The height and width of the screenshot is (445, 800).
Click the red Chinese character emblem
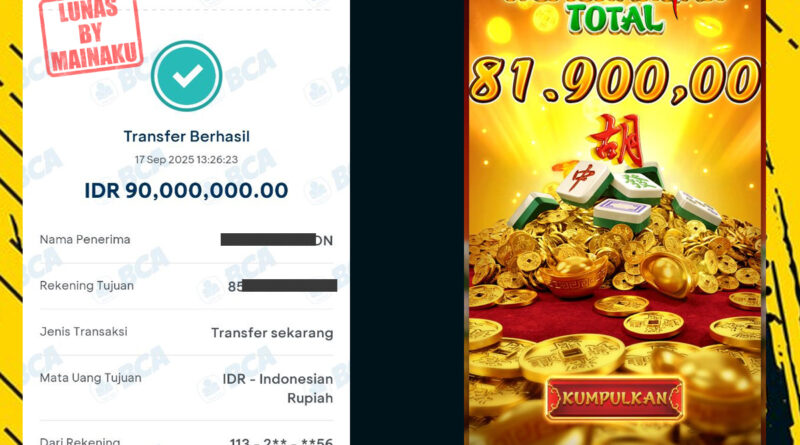point(615,140)
